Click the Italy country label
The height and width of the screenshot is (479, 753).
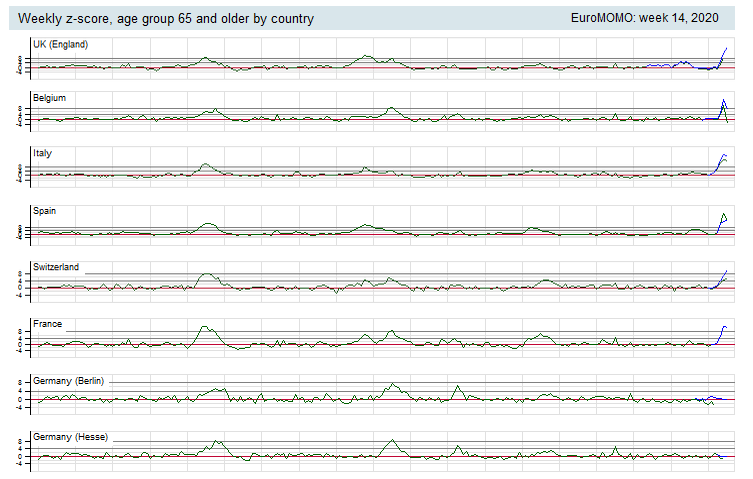43,154
